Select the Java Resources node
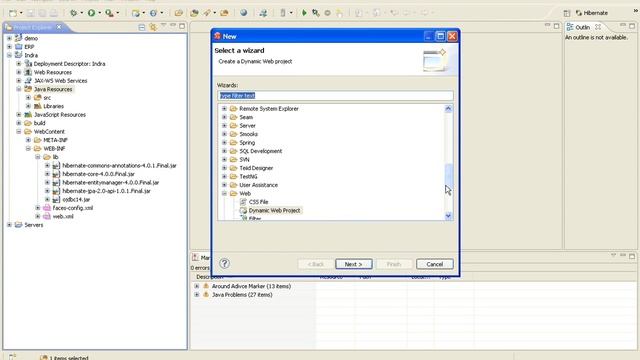This screenshot has height=360, width=640. tap(53, 89)
